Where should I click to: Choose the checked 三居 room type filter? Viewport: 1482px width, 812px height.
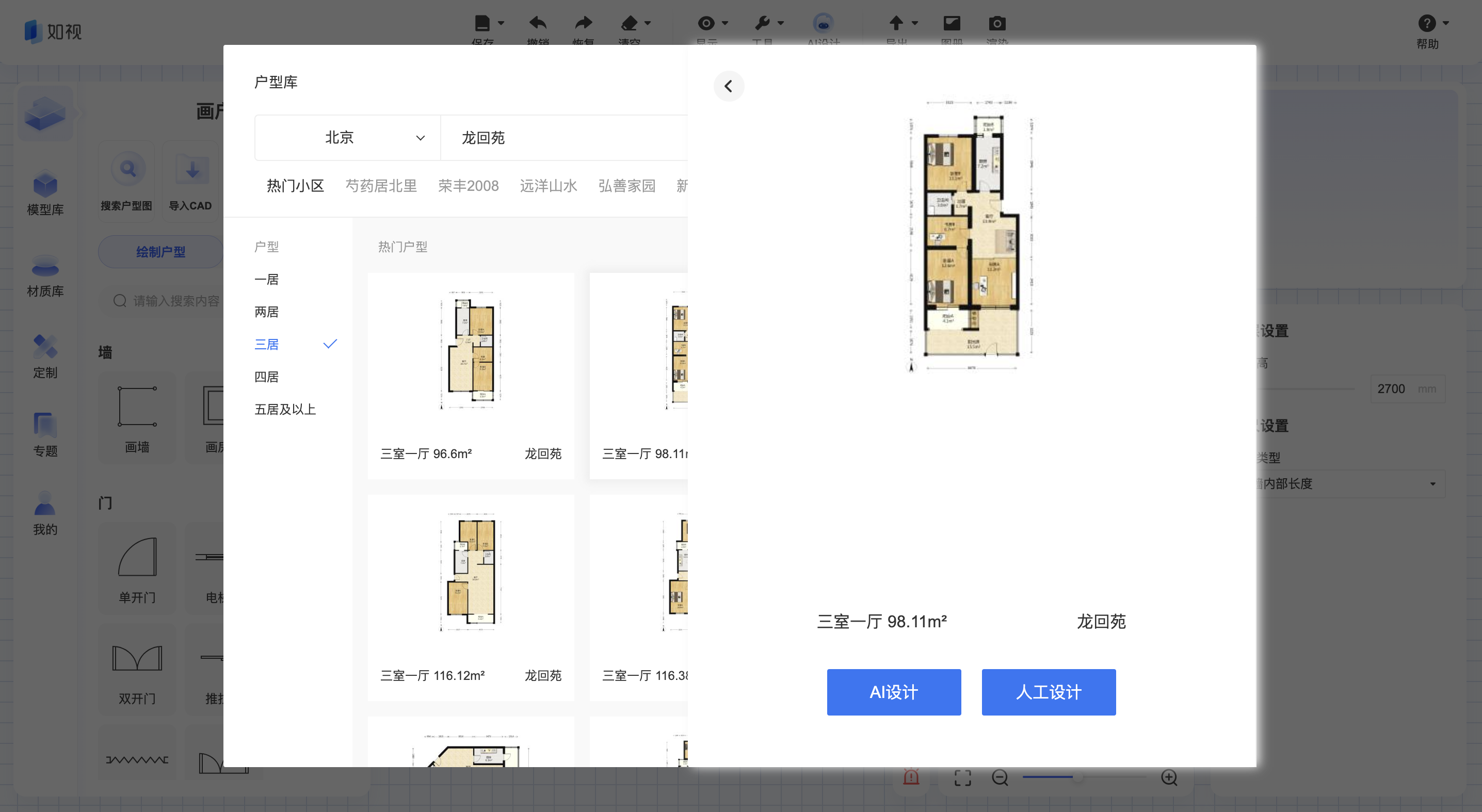296,345
